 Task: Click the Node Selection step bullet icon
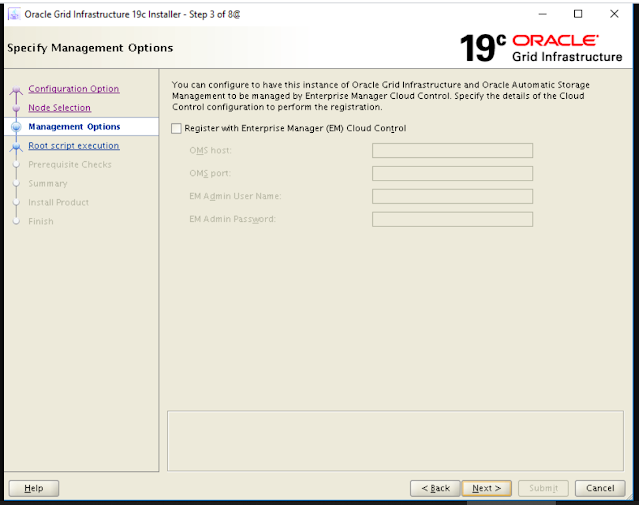(x=16, y=108)
